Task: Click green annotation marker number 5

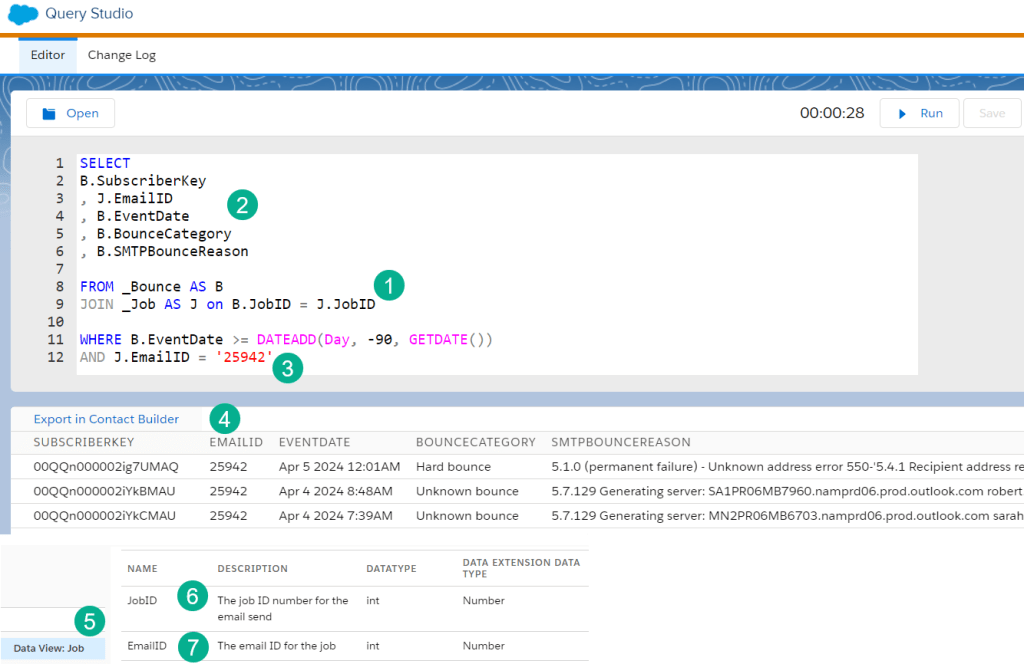Action: click(x=90, y=621)
